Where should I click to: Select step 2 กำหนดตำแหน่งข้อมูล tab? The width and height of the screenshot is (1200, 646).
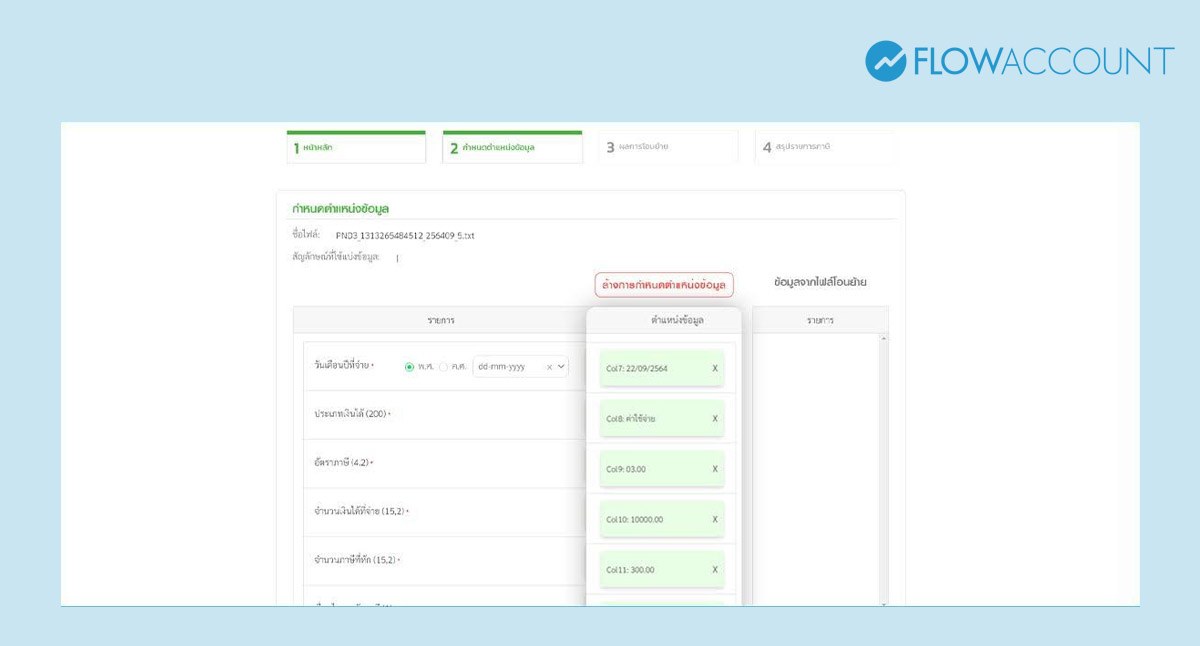point(512,147)
